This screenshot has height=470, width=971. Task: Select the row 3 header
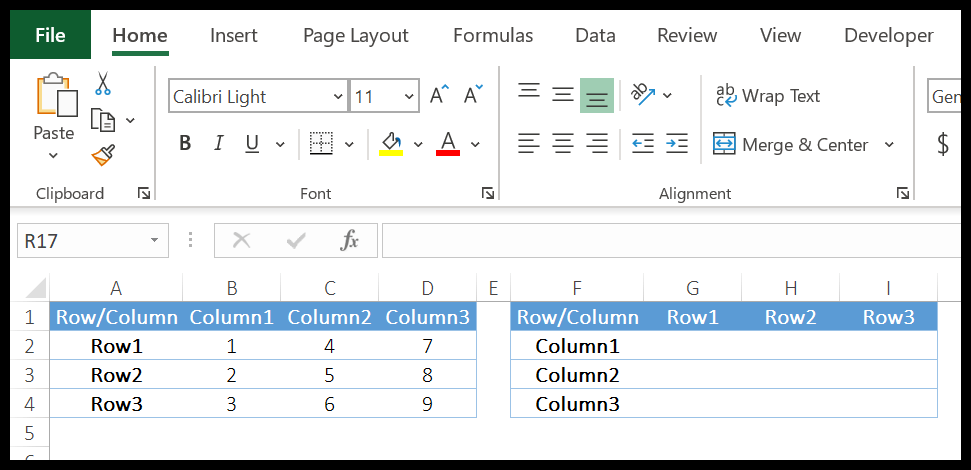[x=30, y=375]
